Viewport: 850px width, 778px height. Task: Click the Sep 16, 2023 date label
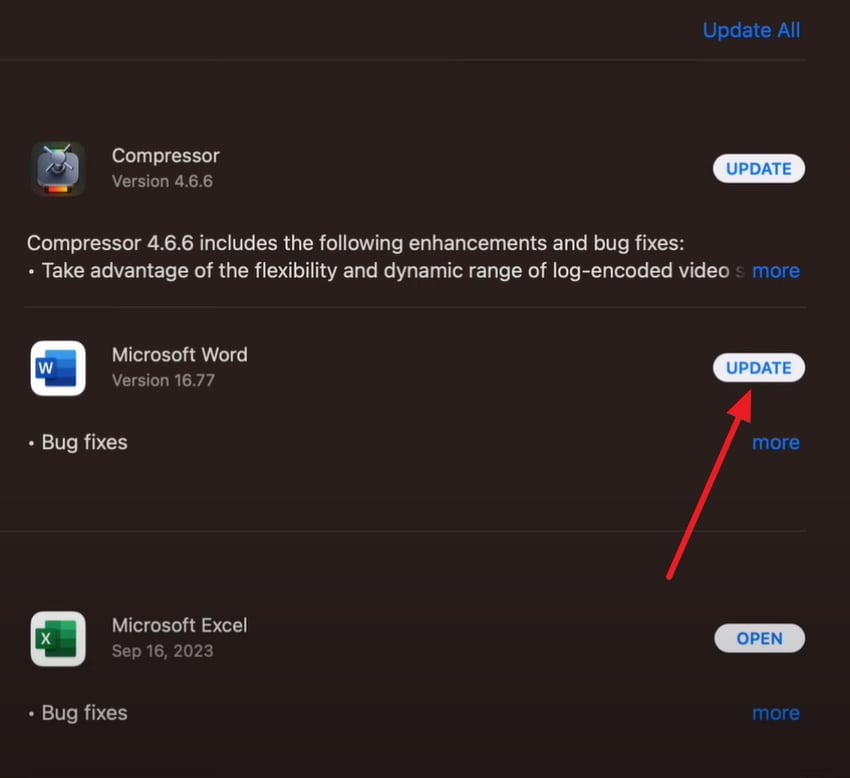[x=162, y=651]
